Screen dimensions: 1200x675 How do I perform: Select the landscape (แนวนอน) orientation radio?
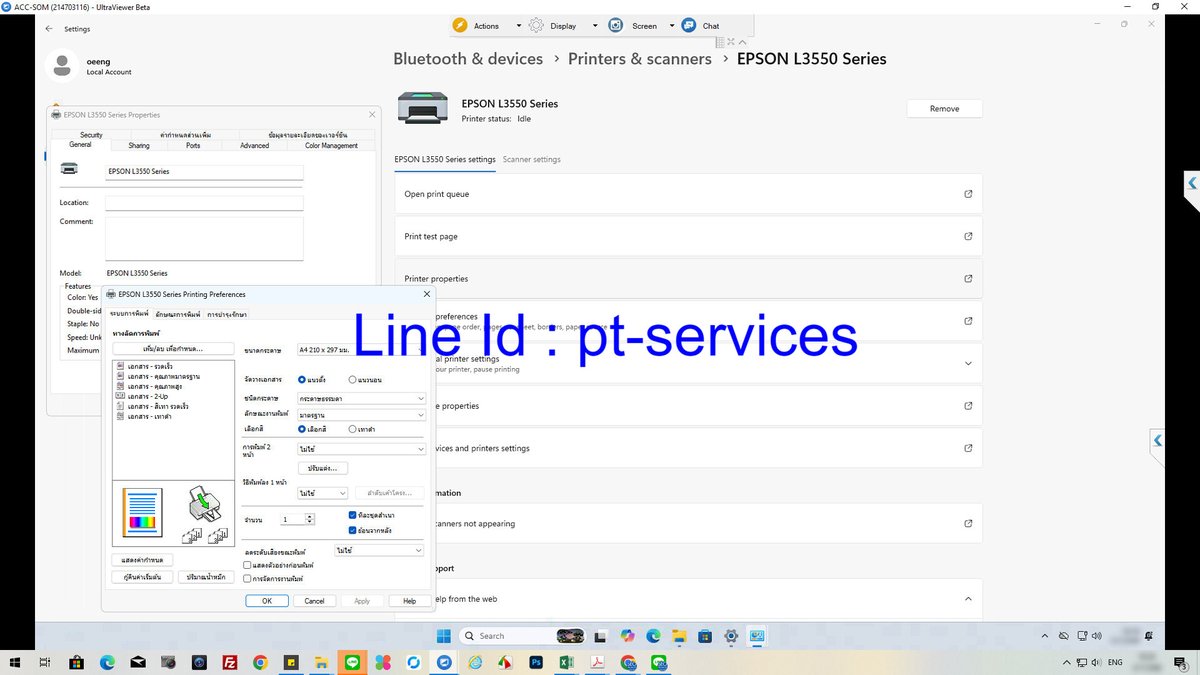click(352, 380)
